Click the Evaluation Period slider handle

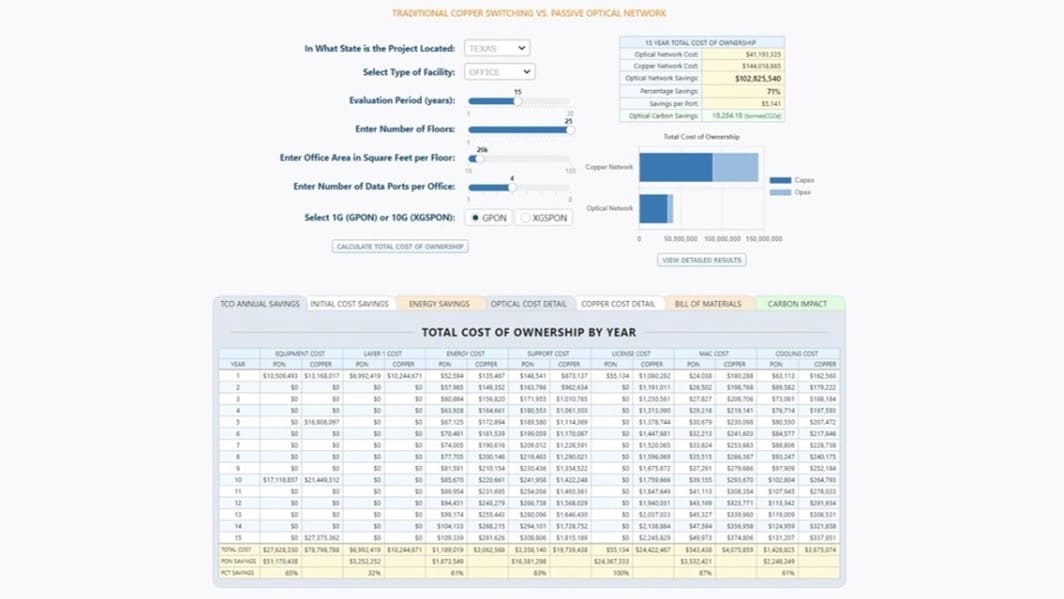[518, 101]
